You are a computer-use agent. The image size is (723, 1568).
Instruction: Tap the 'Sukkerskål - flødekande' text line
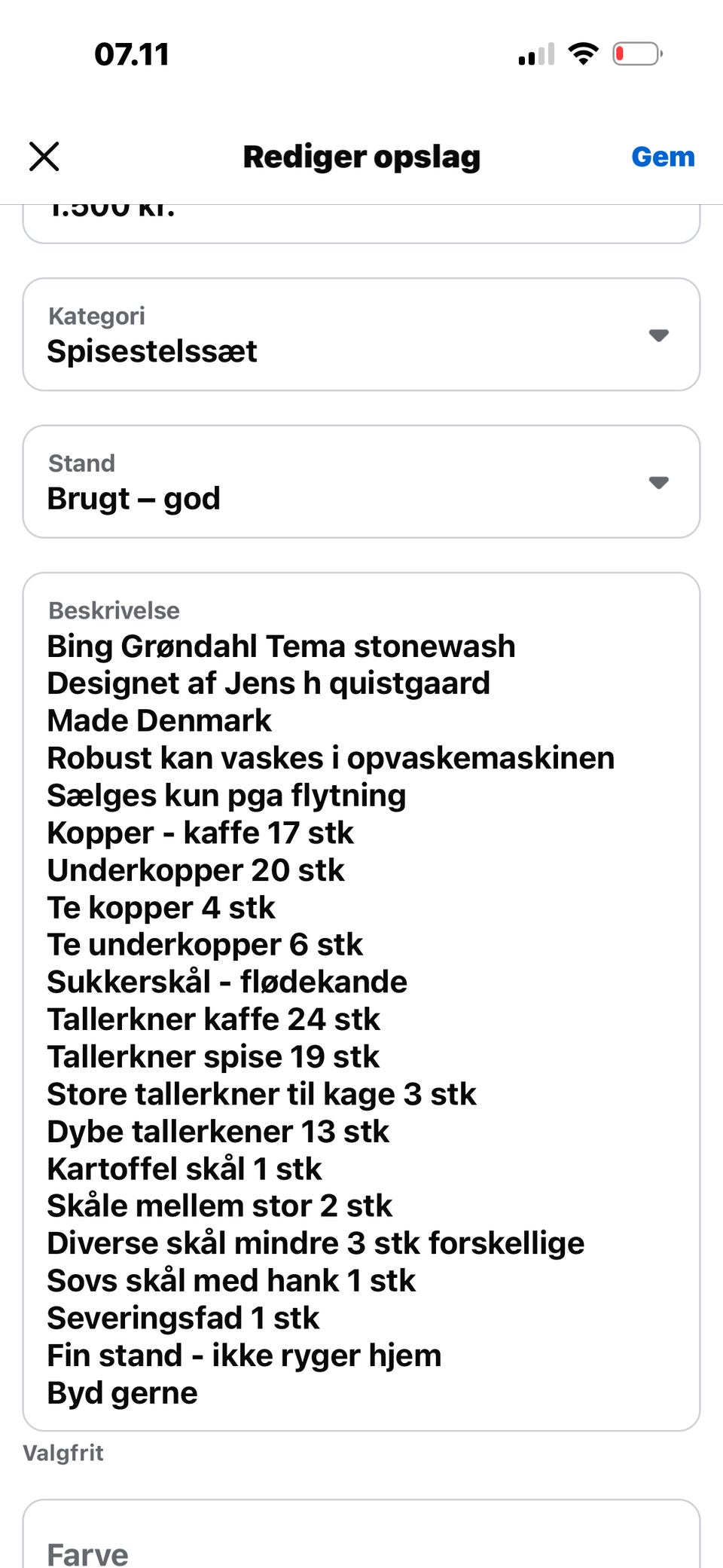(227, 982)
